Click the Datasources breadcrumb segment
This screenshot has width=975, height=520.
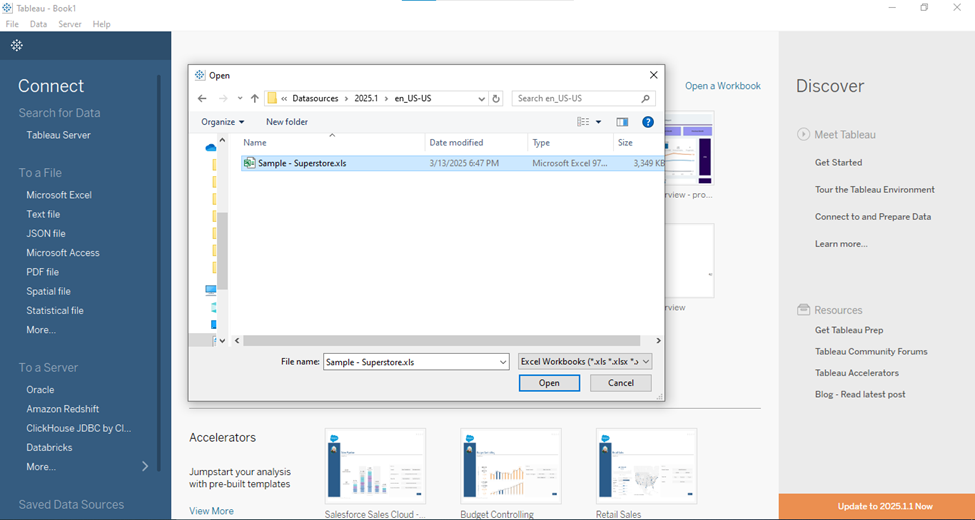pos(315,98)
